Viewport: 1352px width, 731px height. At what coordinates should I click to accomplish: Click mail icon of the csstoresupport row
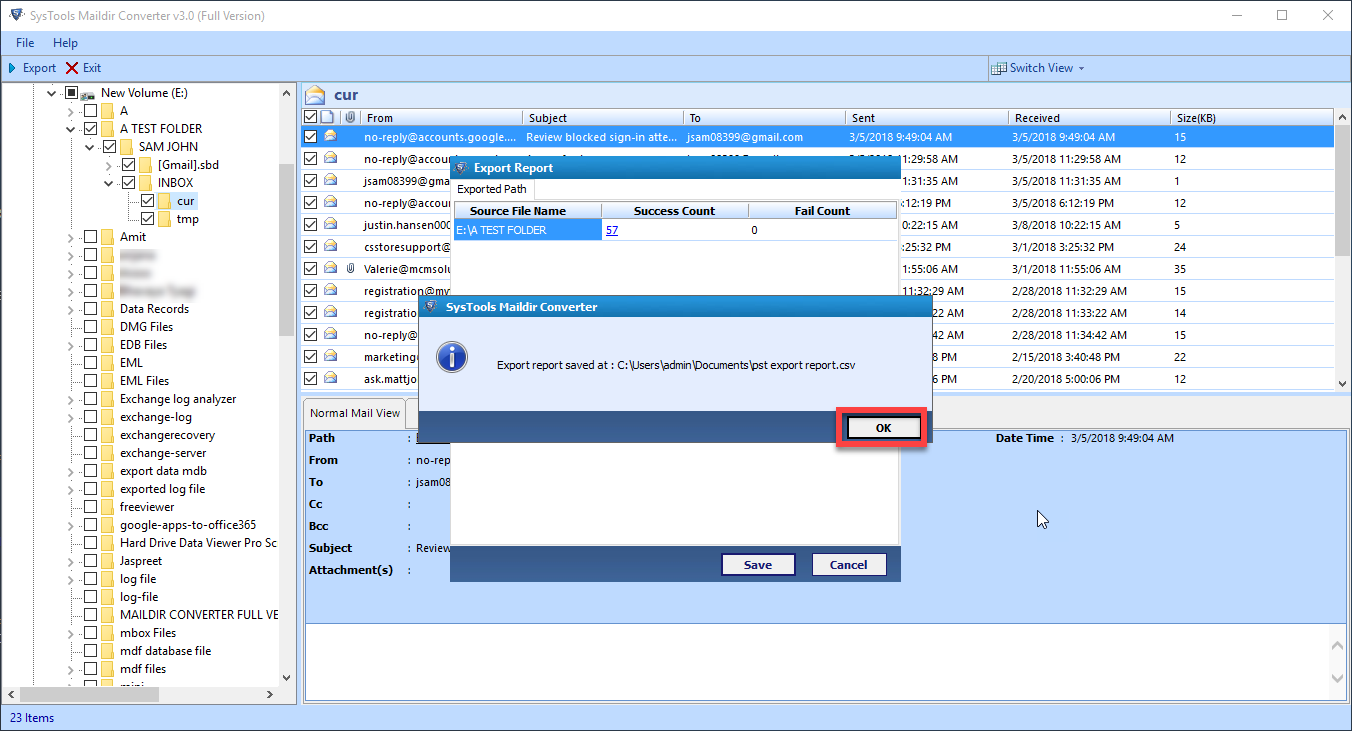[x=330, y=246]
